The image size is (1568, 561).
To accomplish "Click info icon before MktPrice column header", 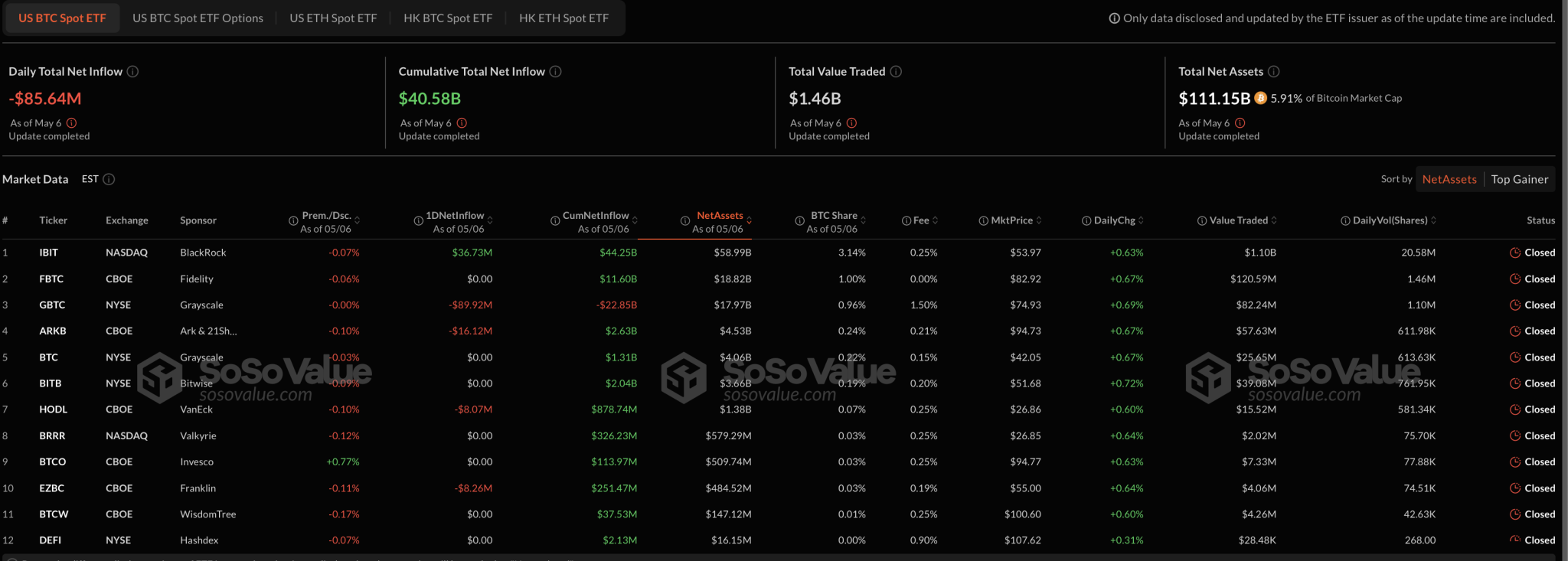I will pyautogui.click(x=983, y=220).
